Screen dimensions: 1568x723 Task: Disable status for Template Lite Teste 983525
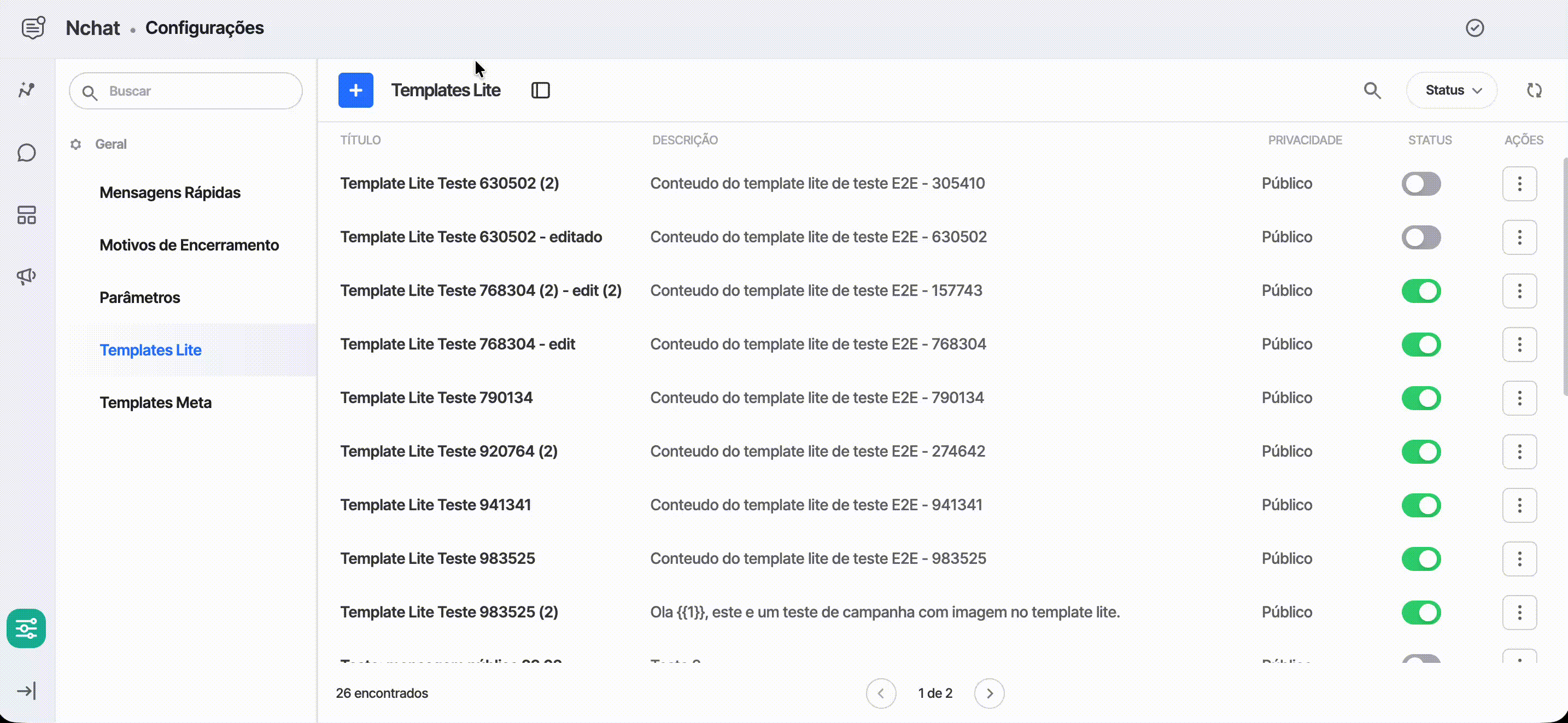pyautogui.click(x=1421, y=558)
